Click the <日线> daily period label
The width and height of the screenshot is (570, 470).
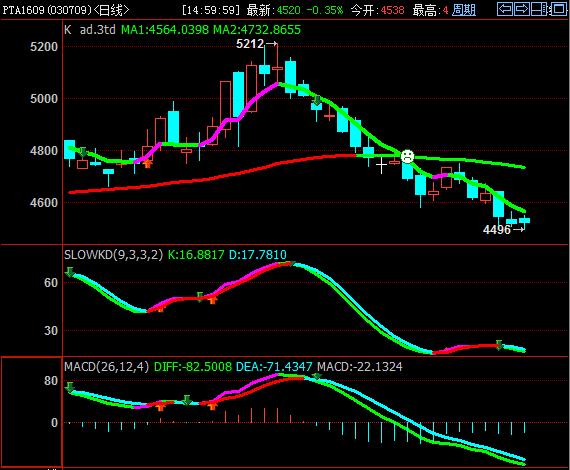(111, 10)
